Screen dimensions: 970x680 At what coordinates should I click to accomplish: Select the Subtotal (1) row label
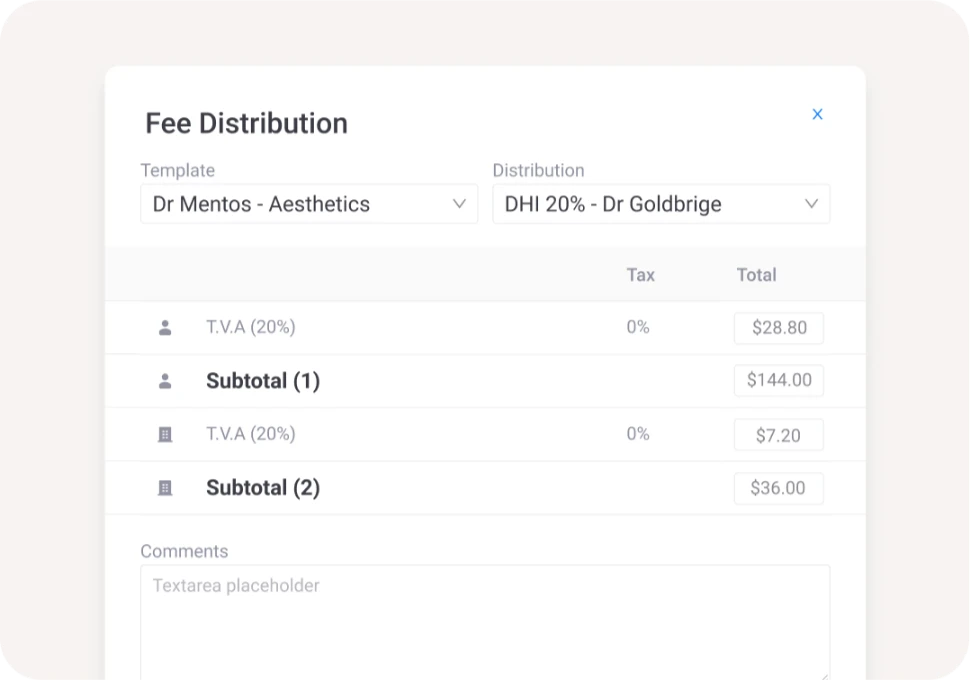263,381
